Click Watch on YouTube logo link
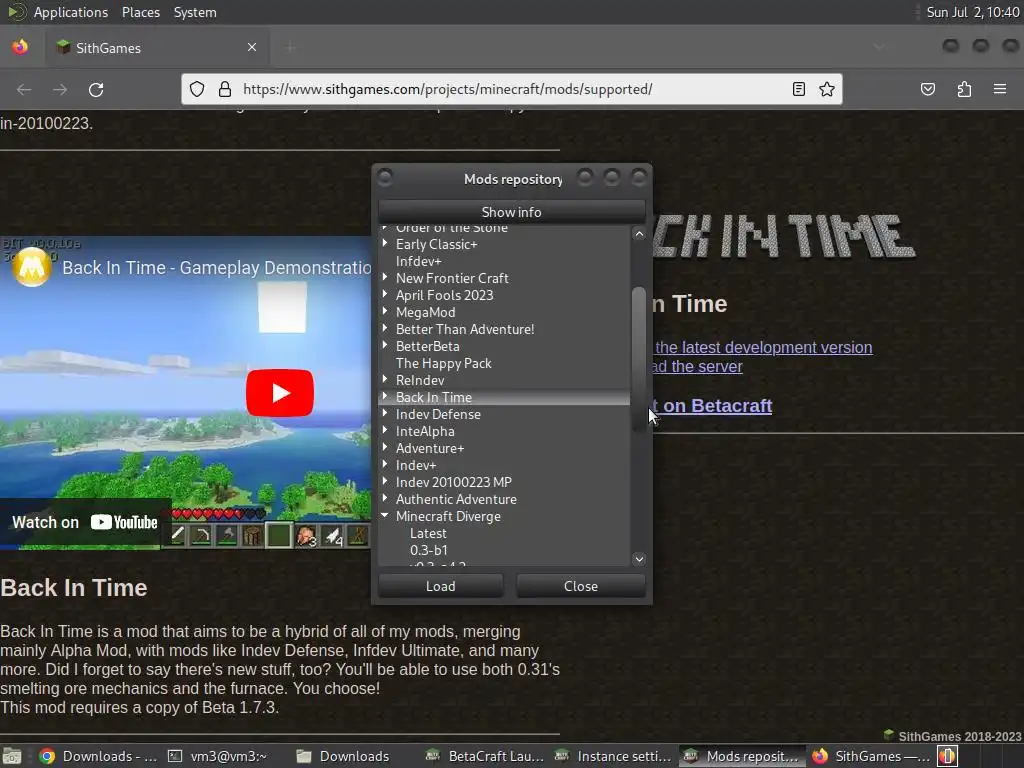The height and width of the screenshot is (768, 1024). pos(85,522)
